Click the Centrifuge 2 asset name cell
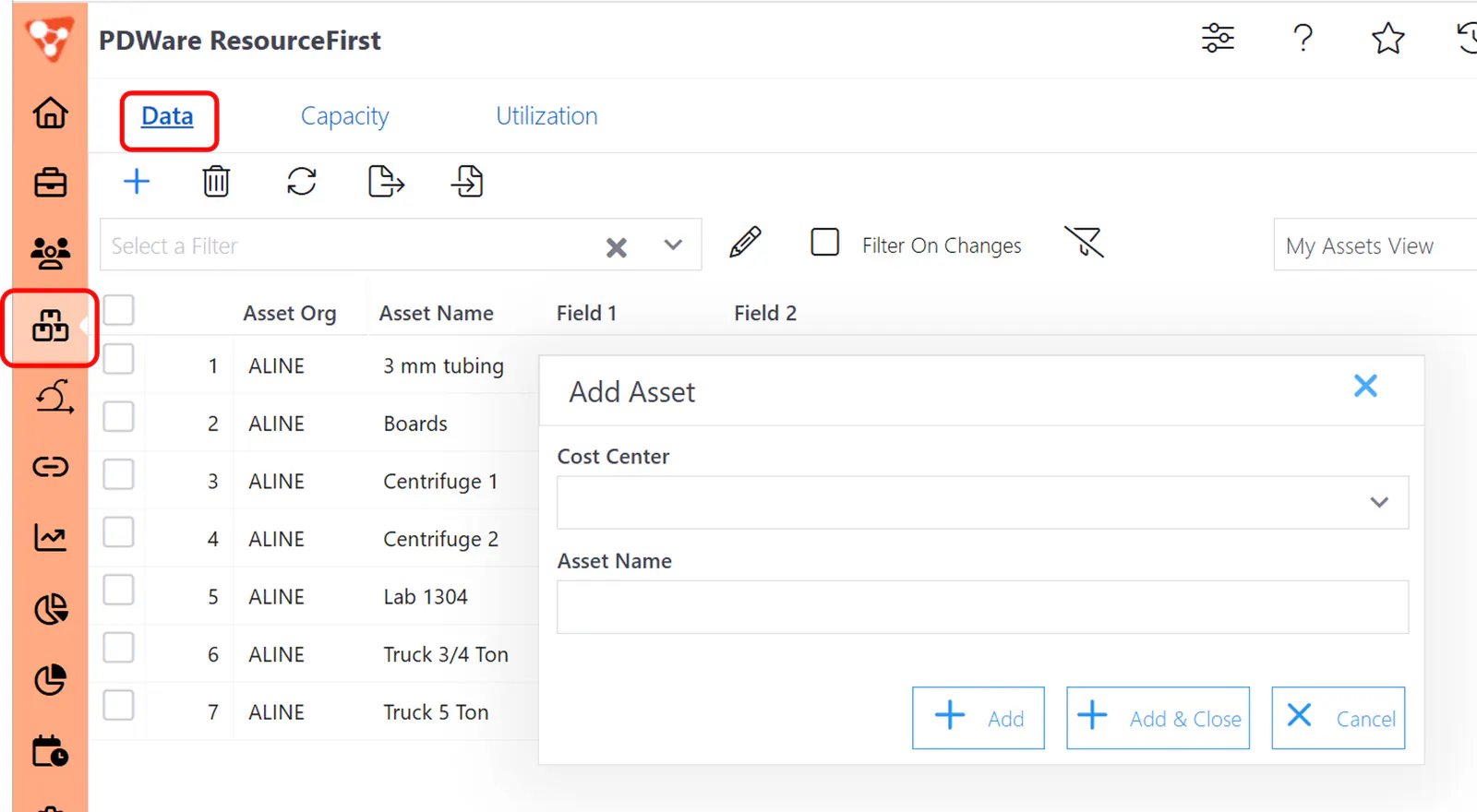This screenshot has height=812, width=1477. (440, 539)
